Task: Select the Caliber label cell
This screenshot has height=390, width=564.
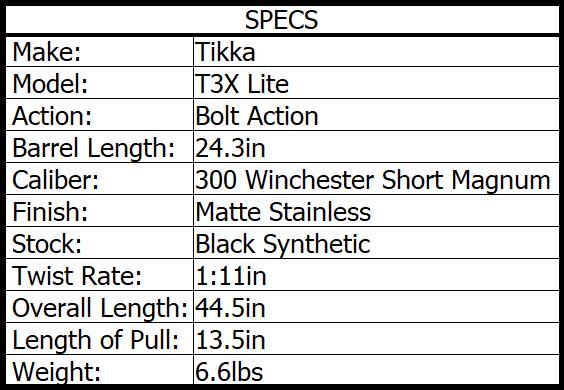Action: (x=100, y=179)
